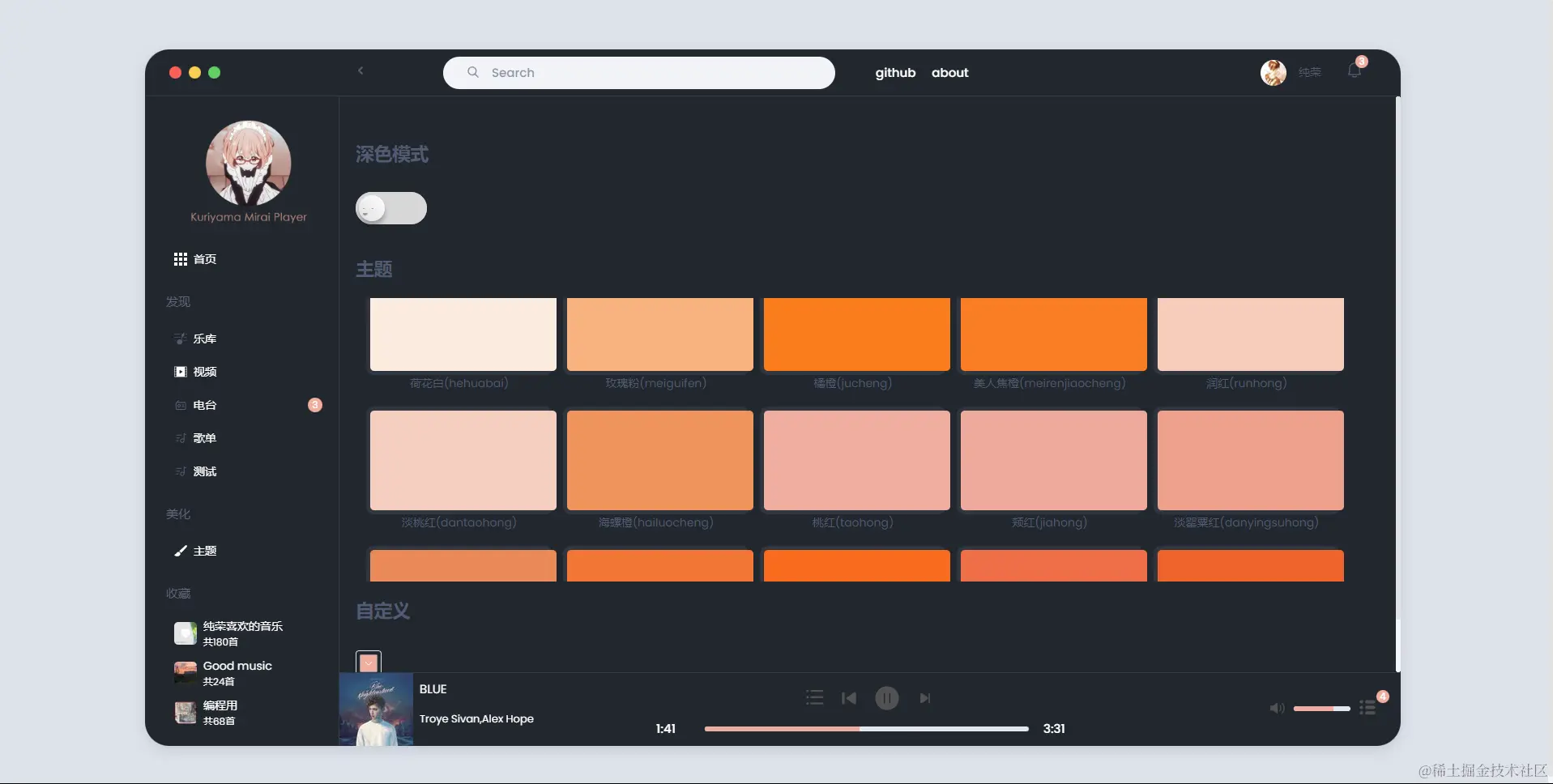Skip to the next track

click(924, 697)
